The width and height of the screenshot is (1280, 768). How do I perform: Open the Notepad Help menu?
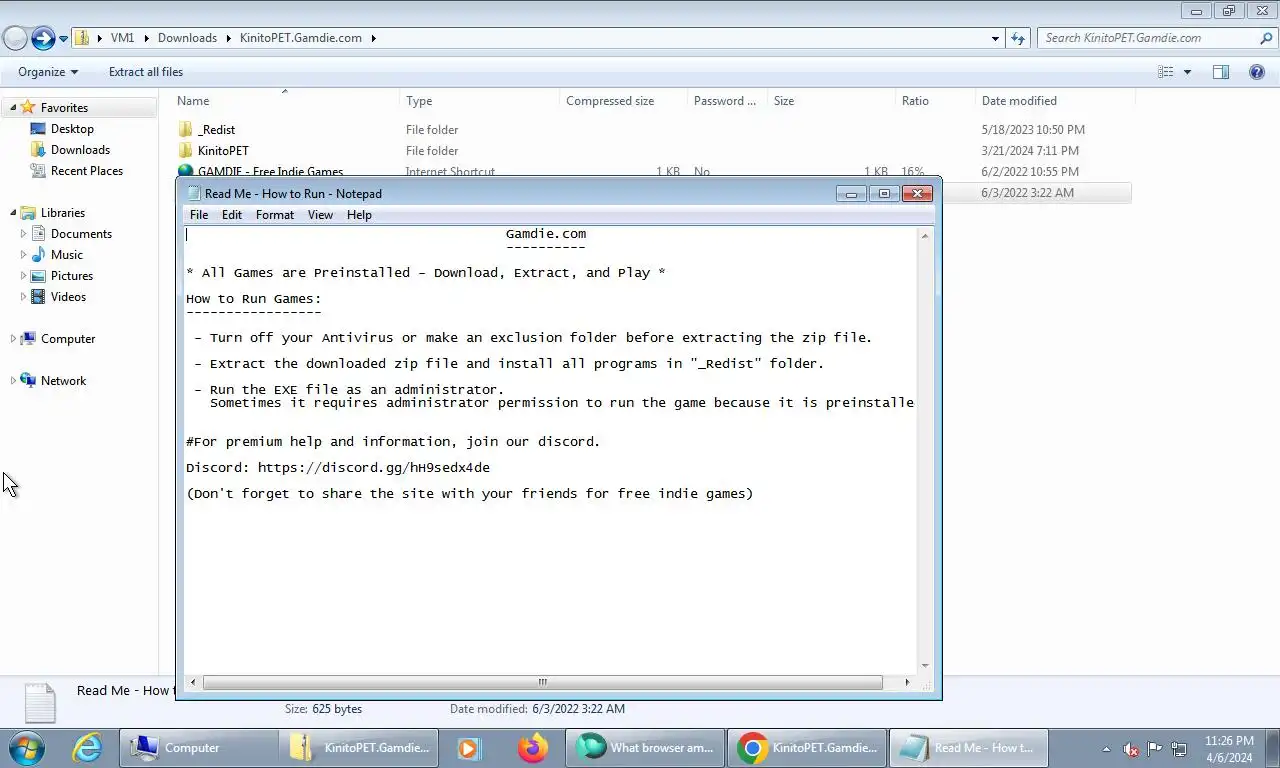pos(359,215)
